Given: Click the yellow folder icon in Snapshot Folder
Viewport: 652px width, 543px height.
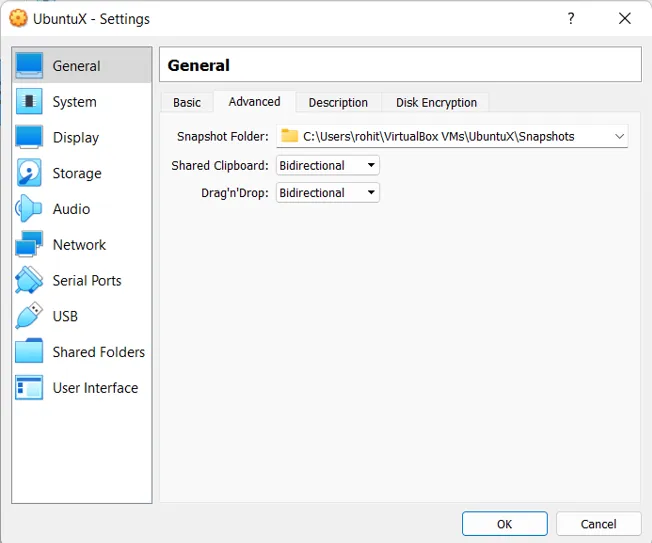Looking at the screenshot, I should tap(289, 136).
